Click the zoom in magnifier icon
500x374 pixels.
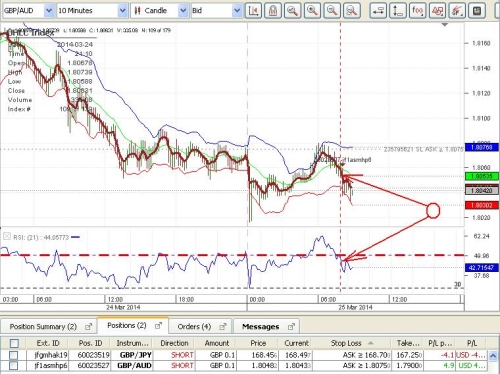click(312, 11)
